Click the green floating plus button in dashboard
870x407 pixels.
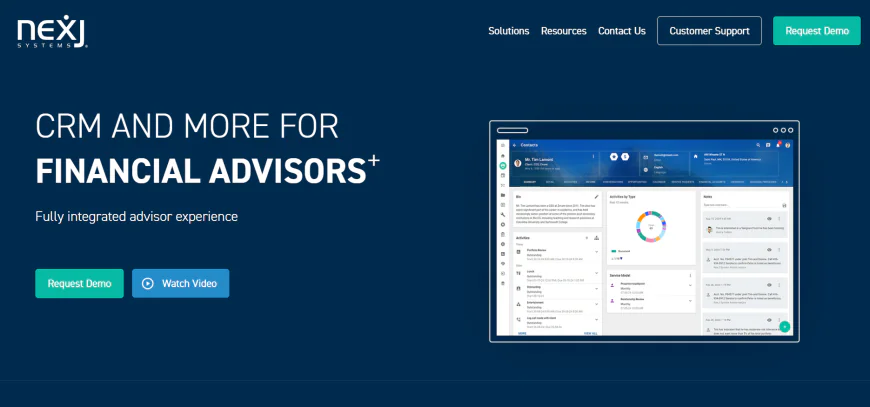785,327
